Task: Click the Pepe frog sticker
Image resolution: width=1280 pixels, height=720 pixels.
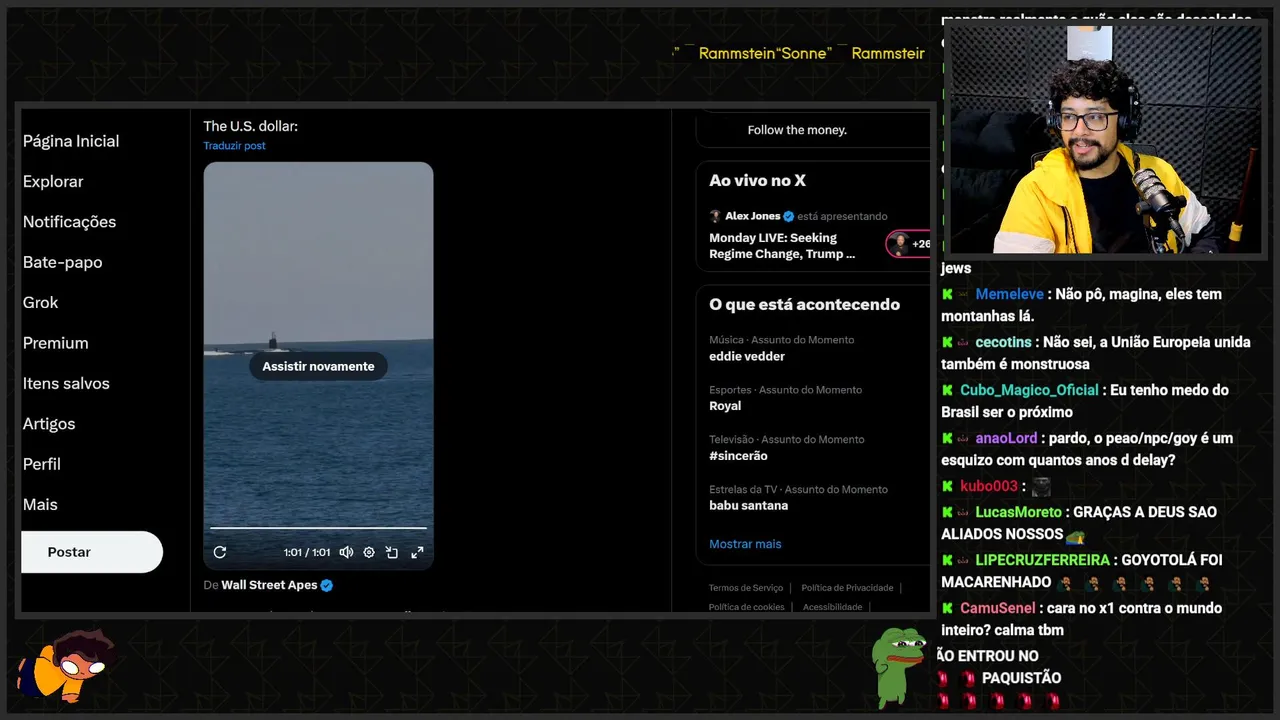Action: click(x=899, y=667)
